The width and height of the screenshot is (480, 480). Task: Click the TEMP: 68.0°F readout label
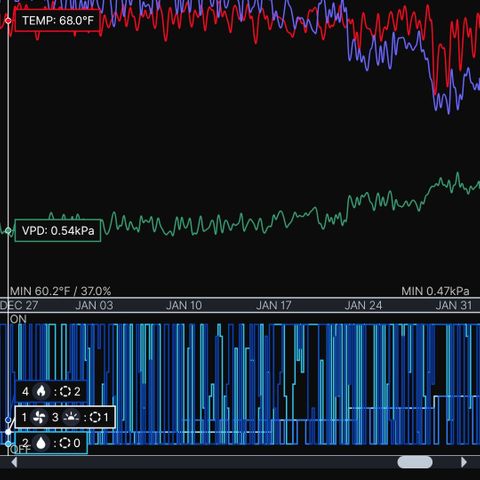(58, 21)
